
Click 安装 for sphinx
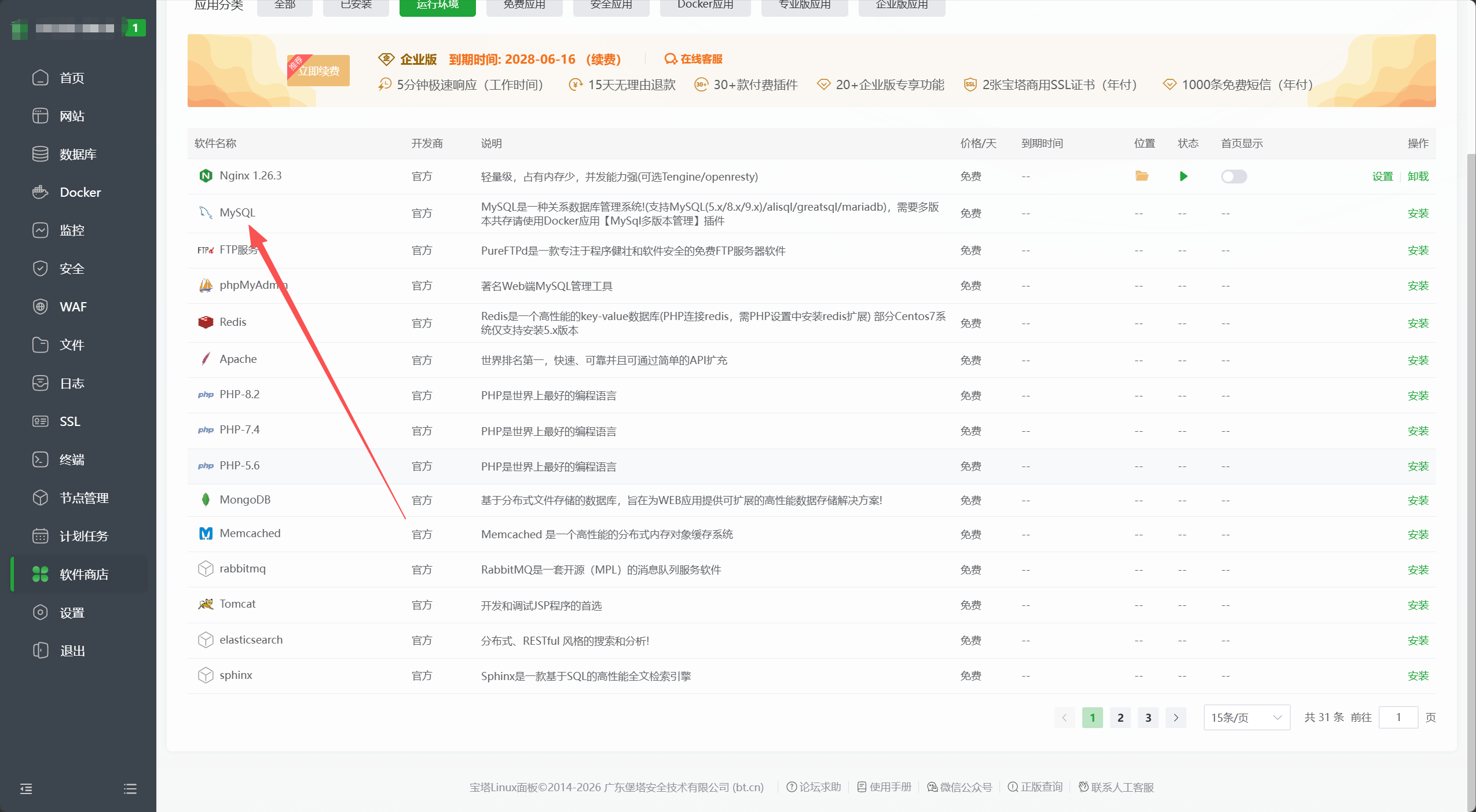(x=1418, y=676)
